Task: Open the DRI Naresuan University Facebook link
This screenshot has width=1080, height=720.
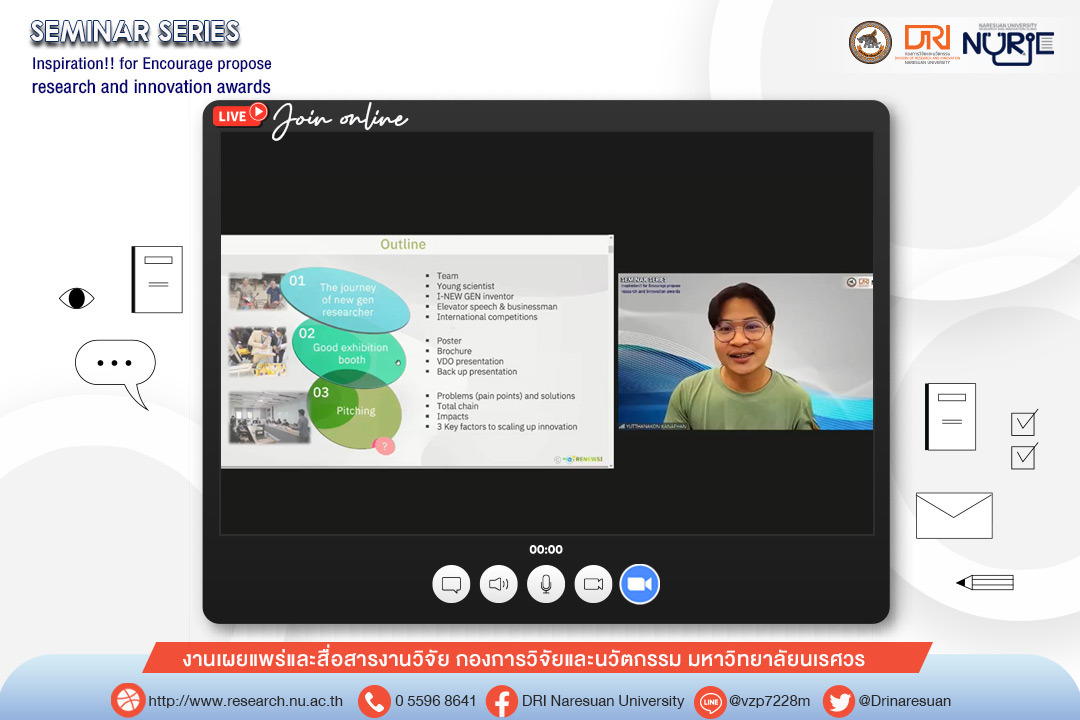Action: [603, 701]
